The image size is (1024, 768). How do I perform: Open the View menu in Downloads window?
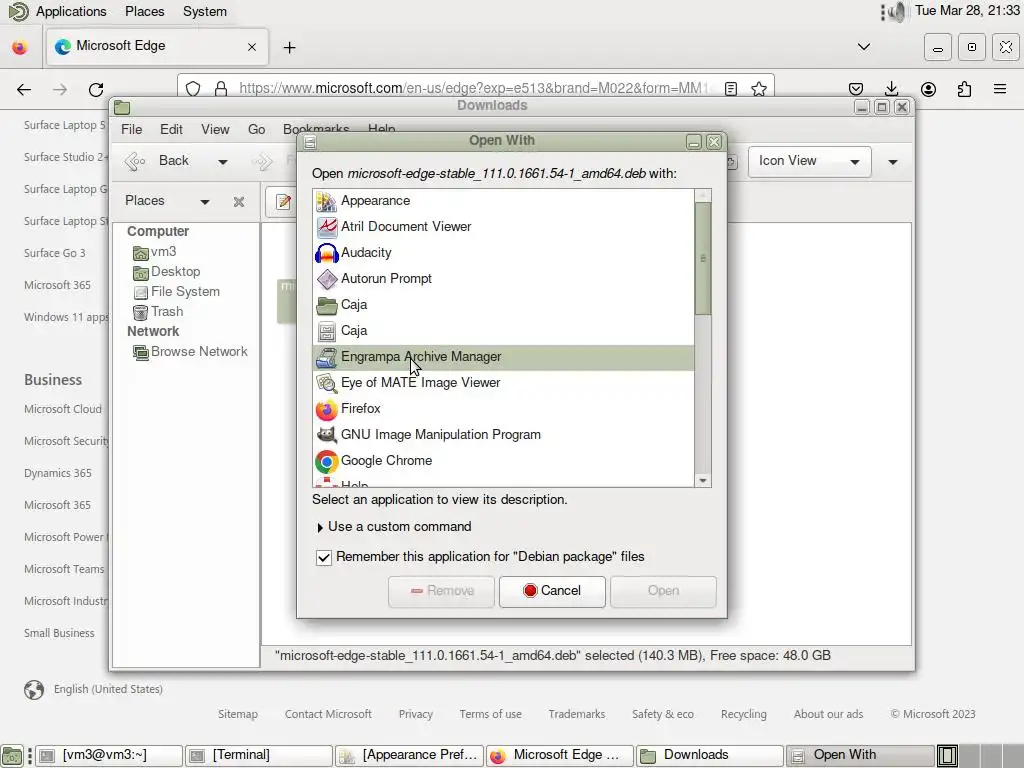tap(215, 130)
